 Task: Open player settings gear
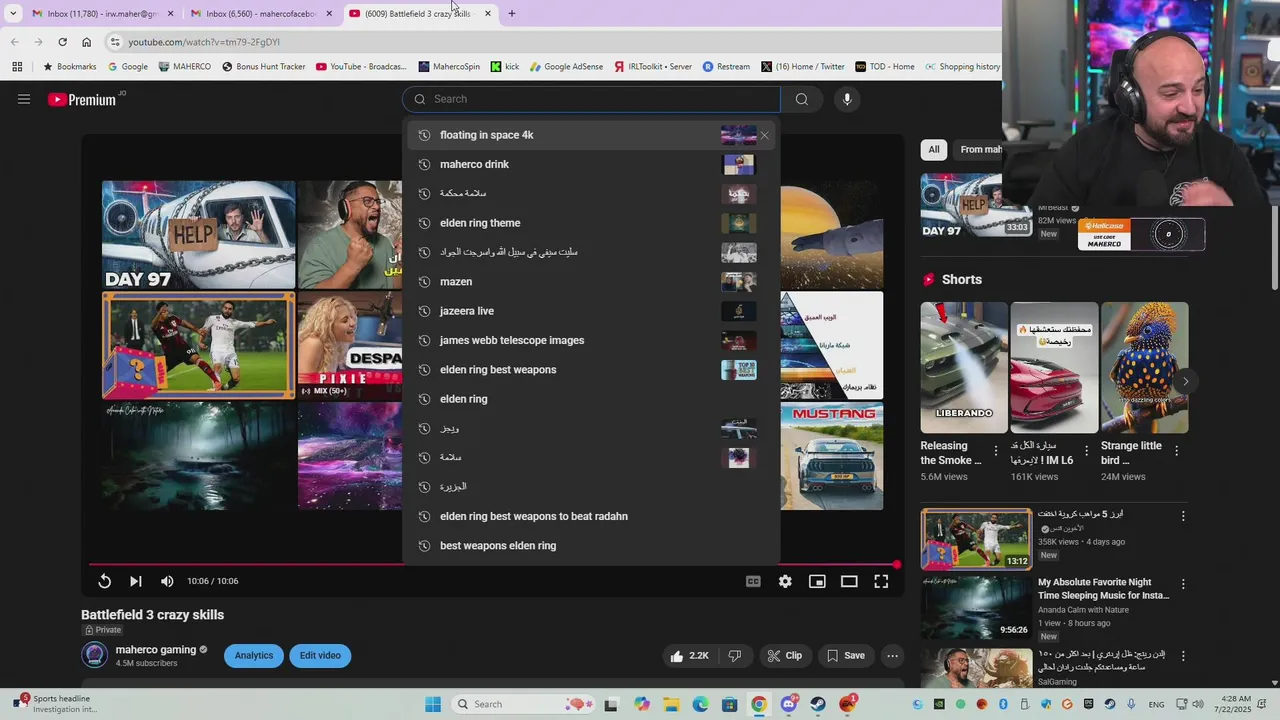785,581
